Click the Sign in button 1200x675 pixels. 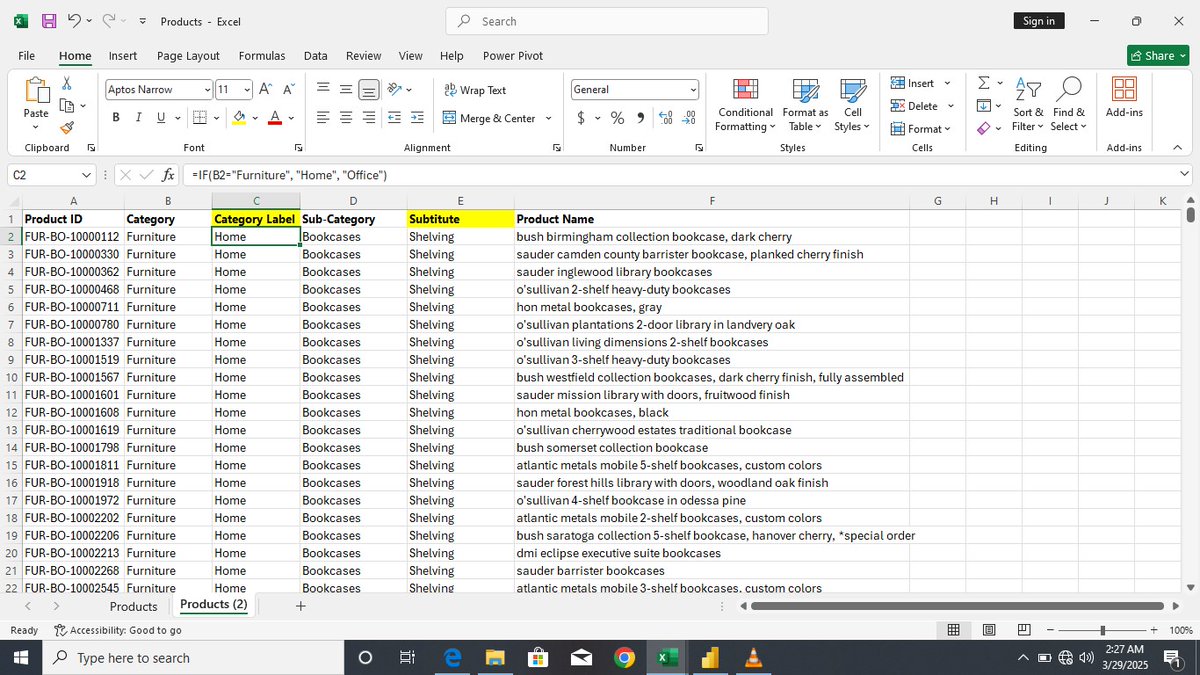1039,21
